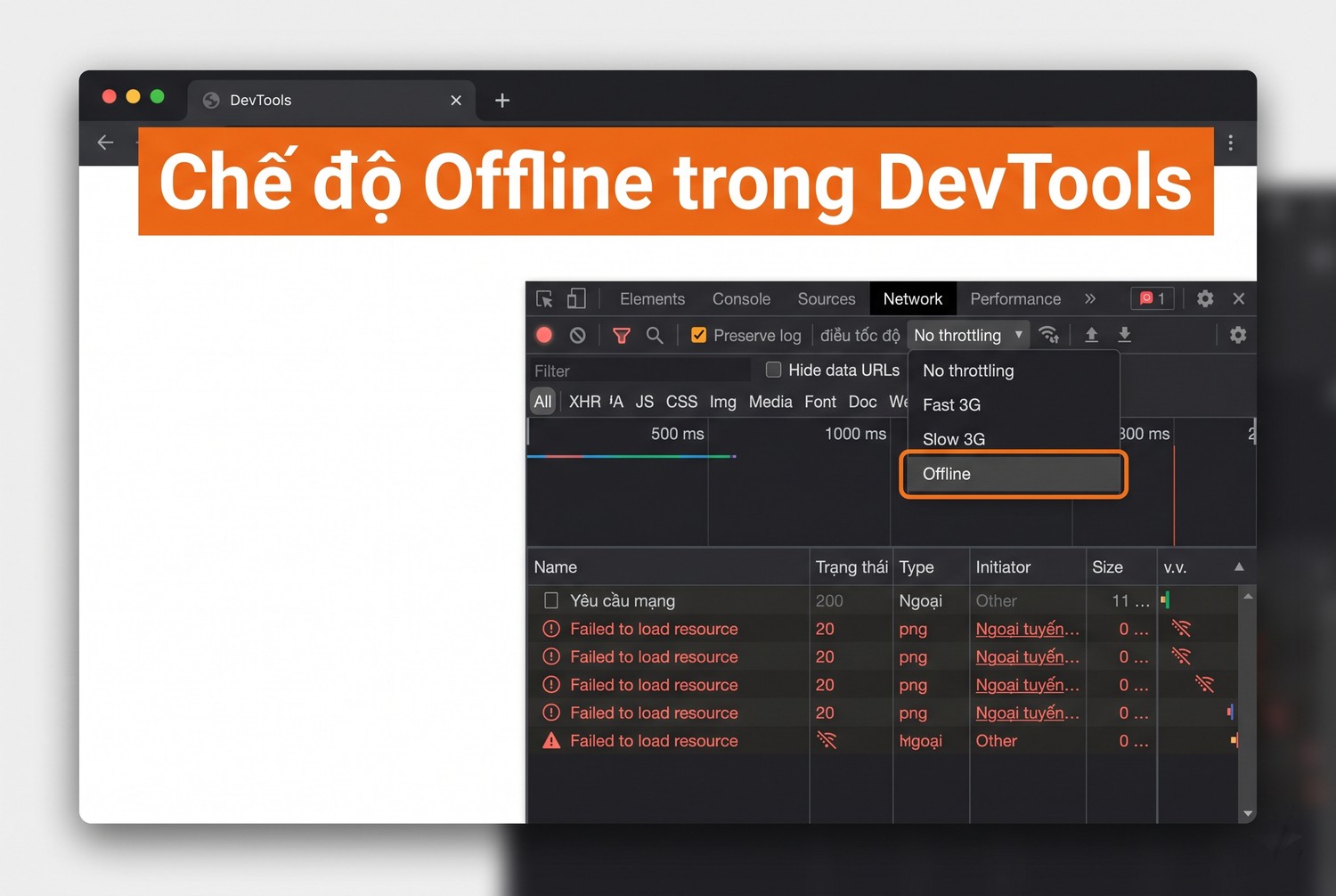The height and width of the screenshot is (896, 1336).
Task: Filter requests by Font type
Action: 820,402
